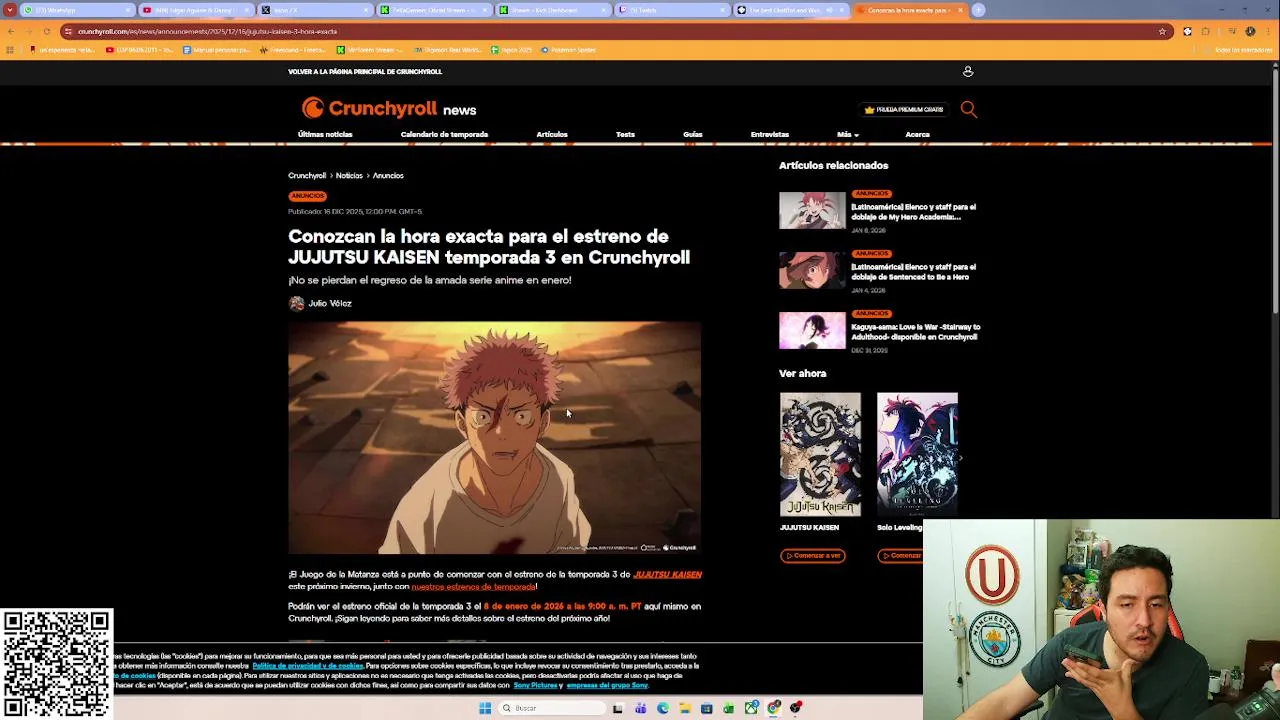The image size is (1280, 720).
Task: Open the apps grid icon in the bookmarks bar
Action: click(10, 50)
